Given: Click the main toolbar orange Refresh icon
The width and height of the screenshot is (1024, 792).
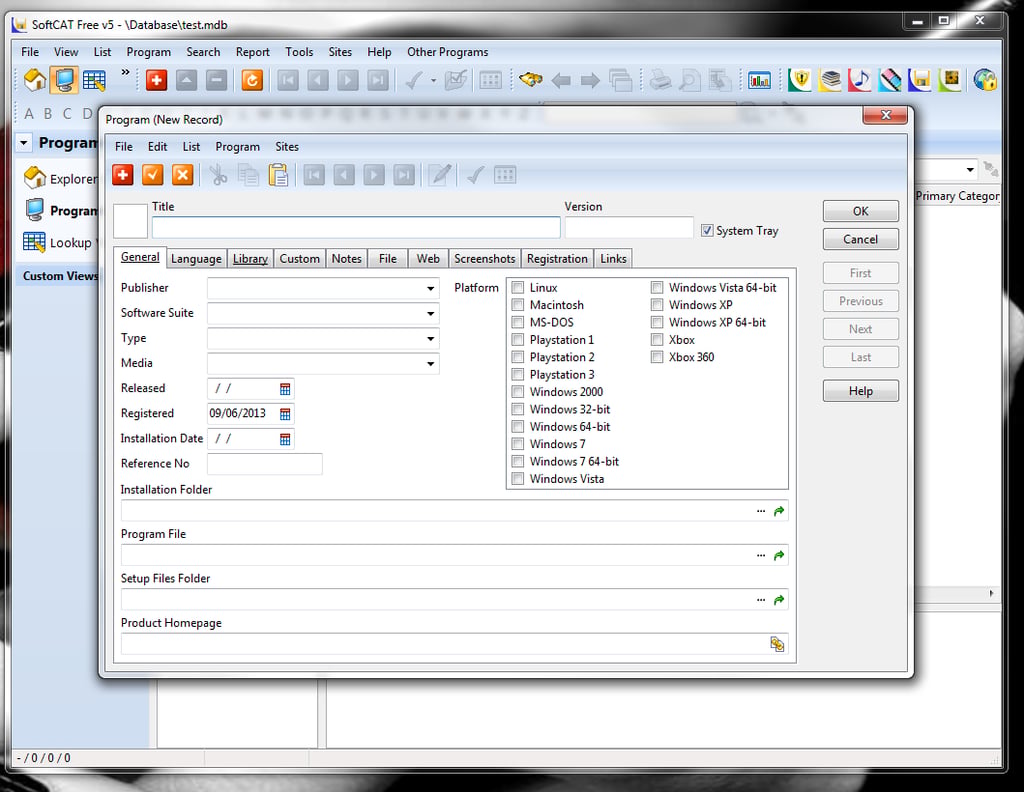Looking at the screenshot, I should point(252,80).
